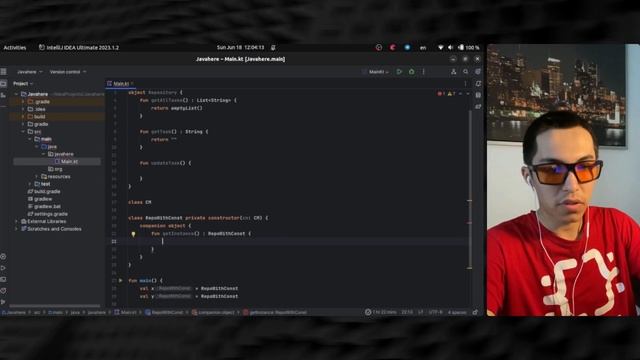Open the Run tool window icon
The image size is (640, 360).
(3, 268)
